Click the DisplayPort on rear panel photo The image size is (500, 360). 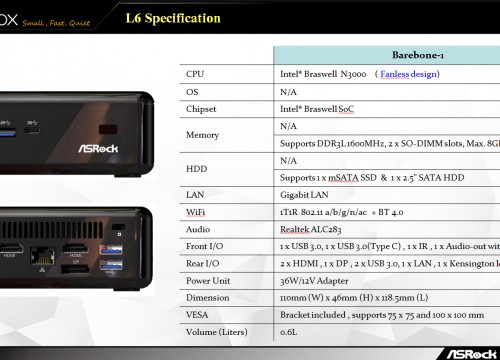coord(75,269)
